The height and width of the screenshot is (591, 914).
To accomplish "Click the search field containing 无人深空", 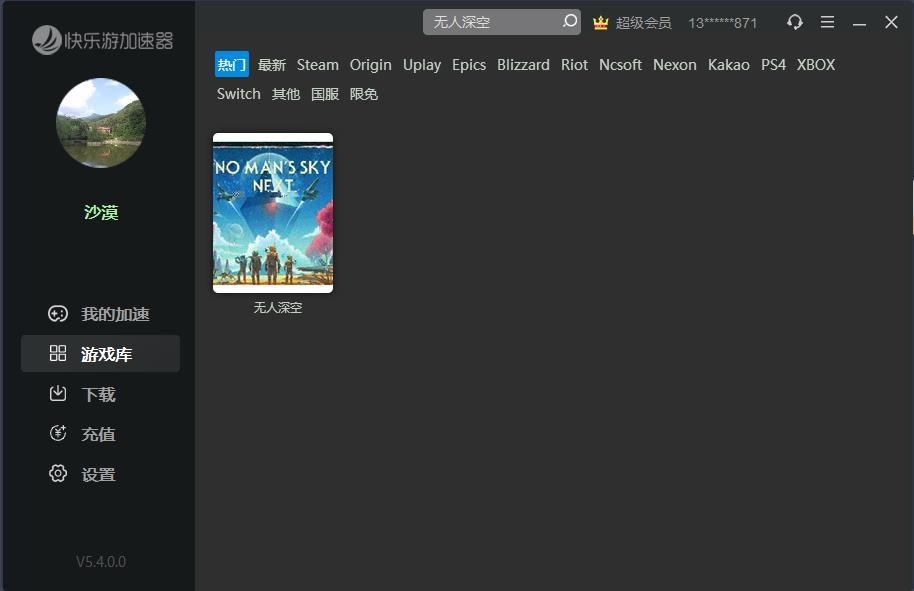I will (501, 22).
